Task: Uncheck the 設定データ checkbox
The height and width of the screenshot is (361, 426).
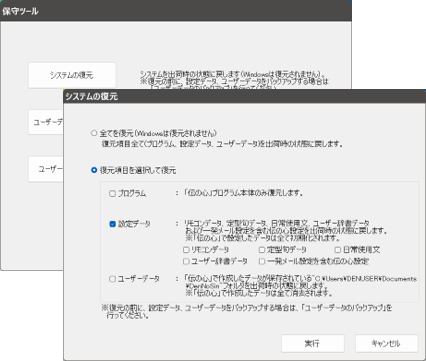Action: 112,224
